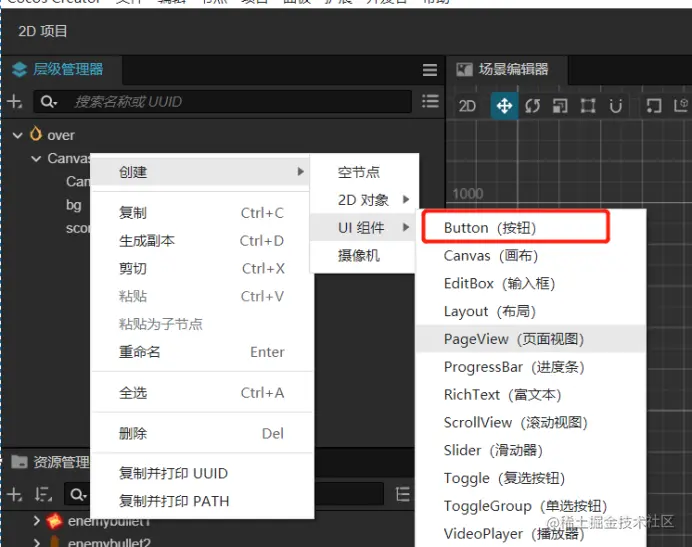Click the add asset plus icon in assets panel
This screenshot has height=547, width=692.
pyautogui.click(x=15, y=494)
